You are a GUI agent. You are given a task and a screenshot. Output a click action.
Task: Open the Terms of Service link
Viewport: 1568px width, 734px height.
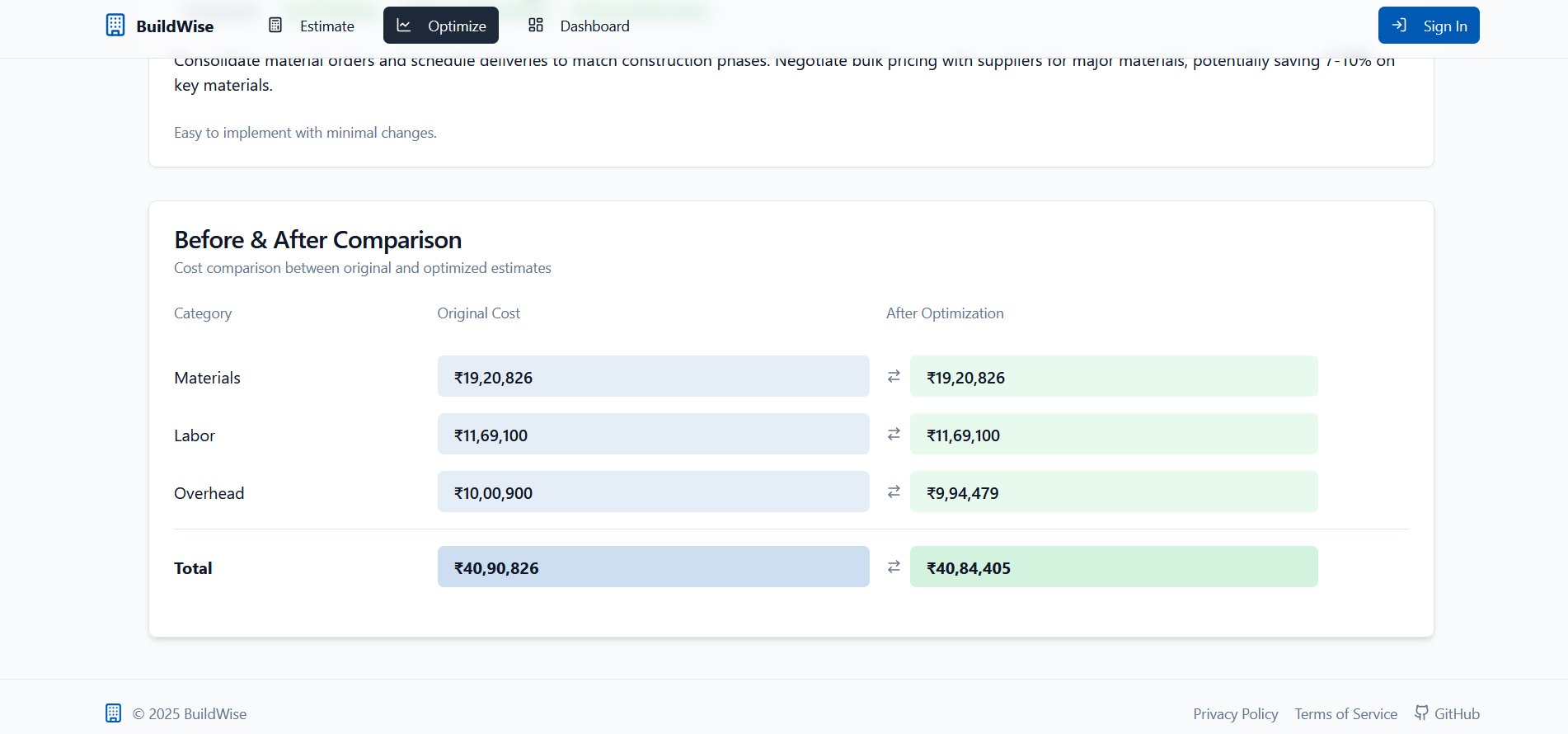pos(1345,714)
